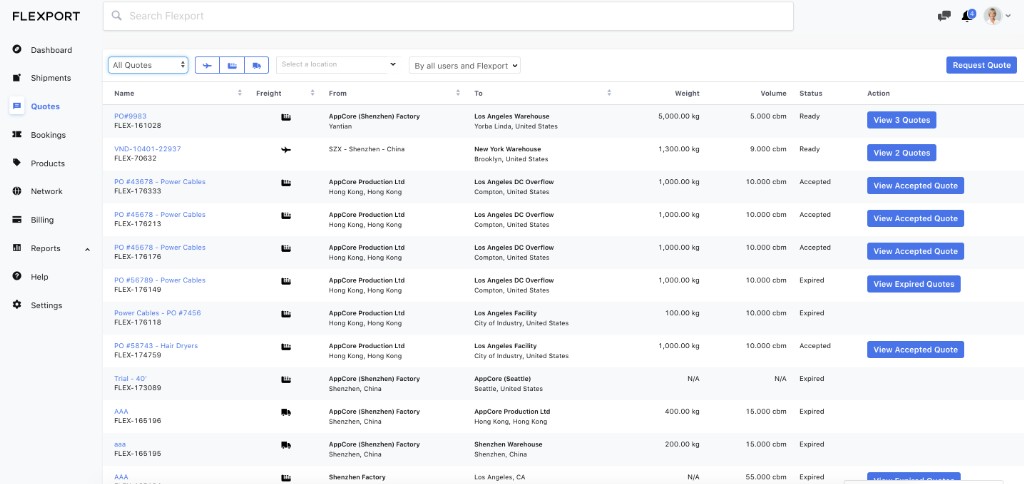
Task: View Accepted Quote for Hair Dryers
Action: [915, 349]
